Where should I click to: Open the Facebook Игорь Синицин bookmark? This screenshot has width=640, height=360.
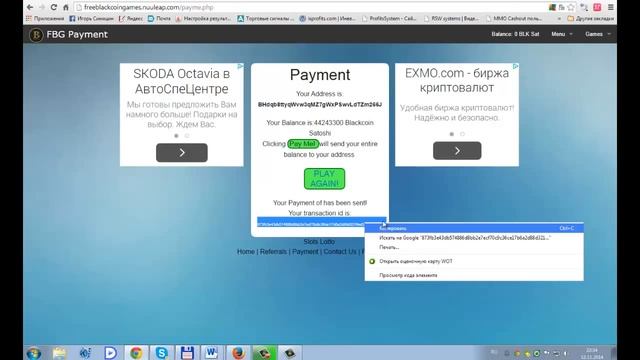tap(91, 18)
